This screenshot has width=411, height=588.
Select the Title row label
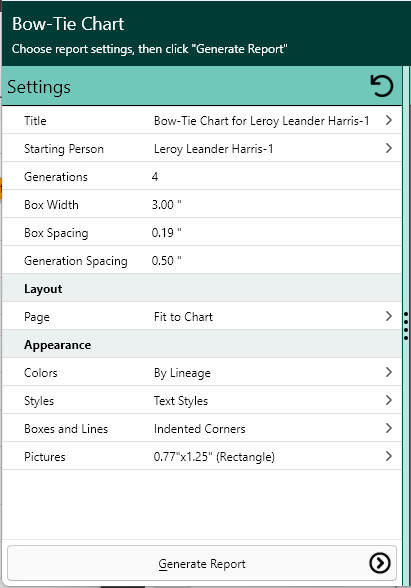(x=35, y=120)
